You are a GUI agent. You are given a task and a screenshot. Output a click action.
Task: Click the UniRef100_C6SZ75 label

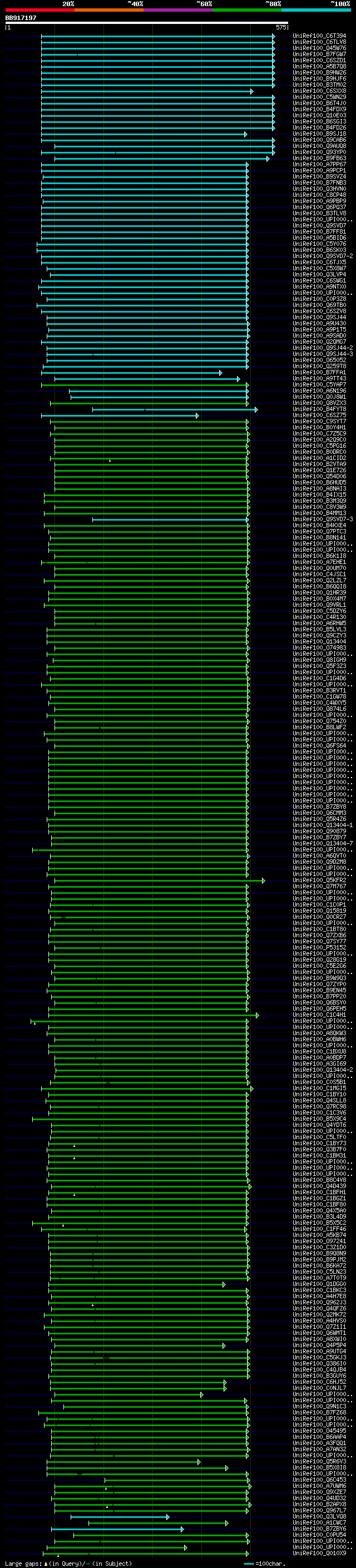pyautogui.click(x=319, y=415)
